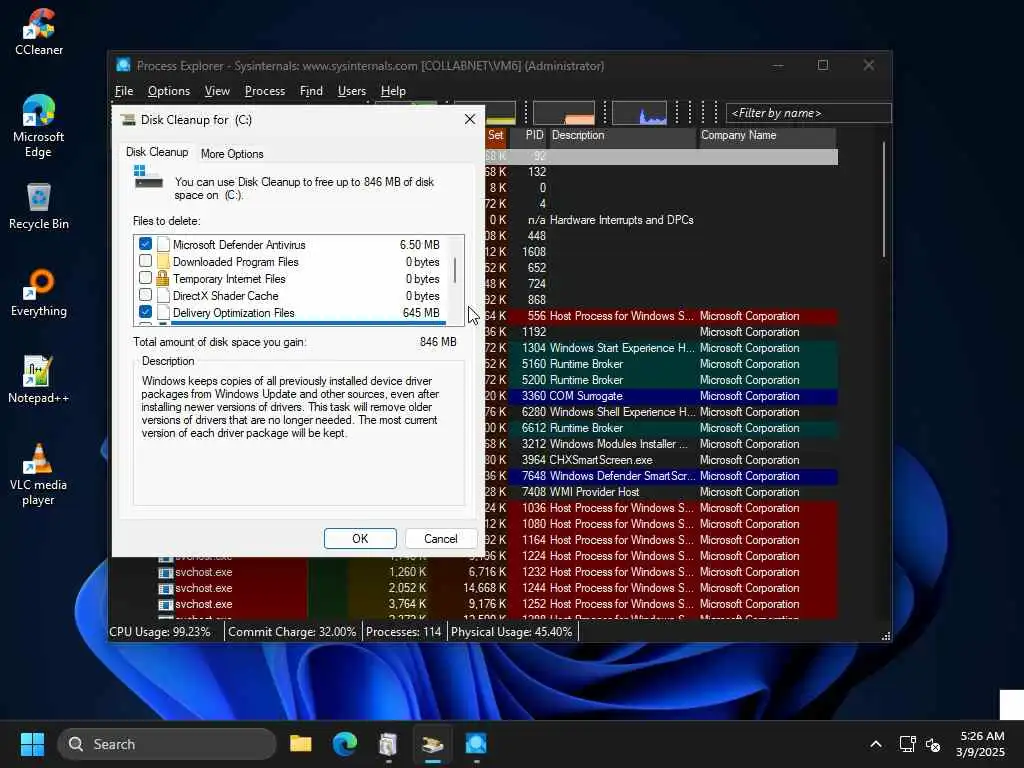This screenshot has height=768, width=1024.
Task: Open CCleaner desktop shortcut
Action: coord(39,31)
